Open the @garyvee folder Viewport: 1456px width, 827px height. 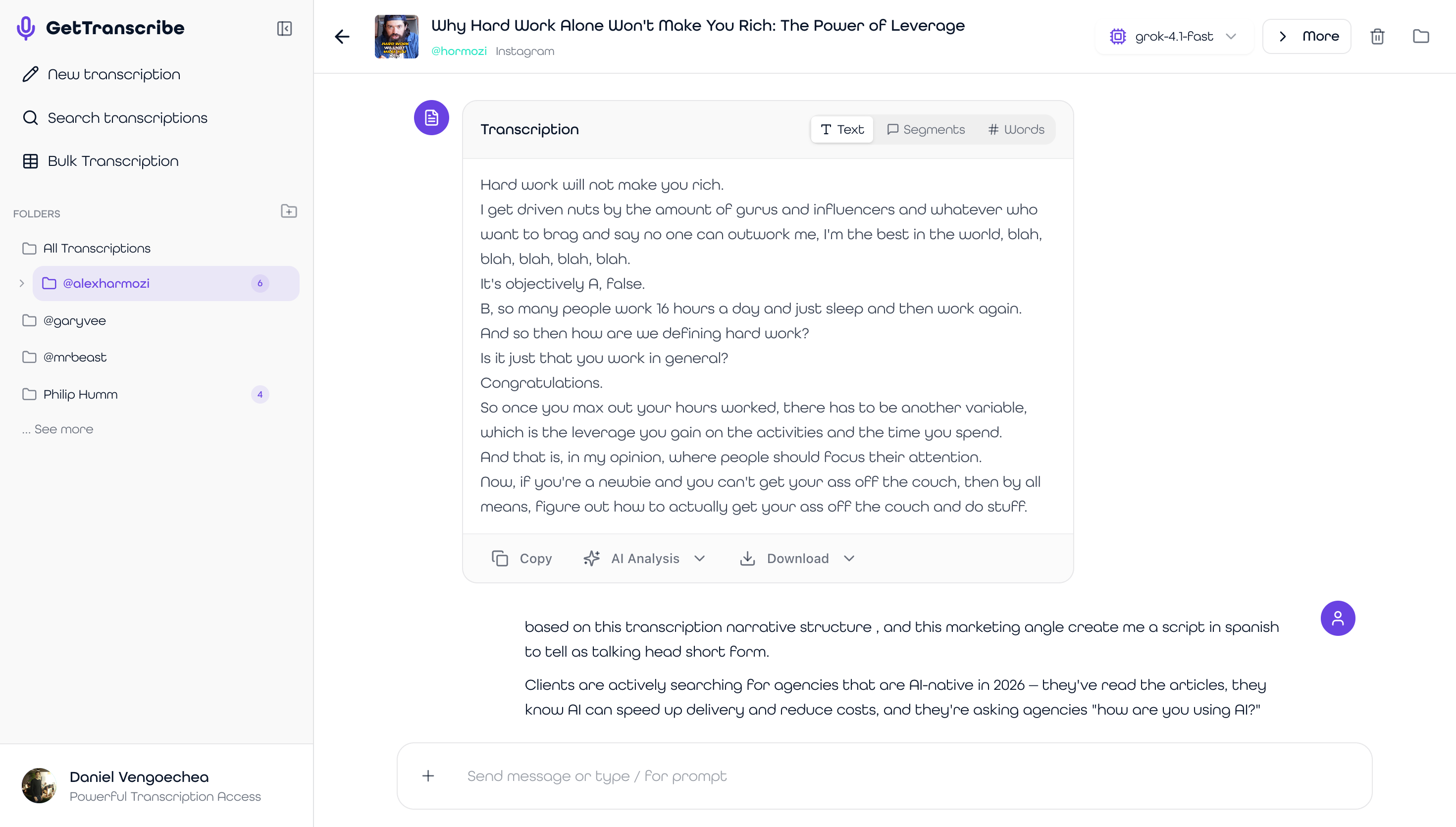[x=74, y=321]
